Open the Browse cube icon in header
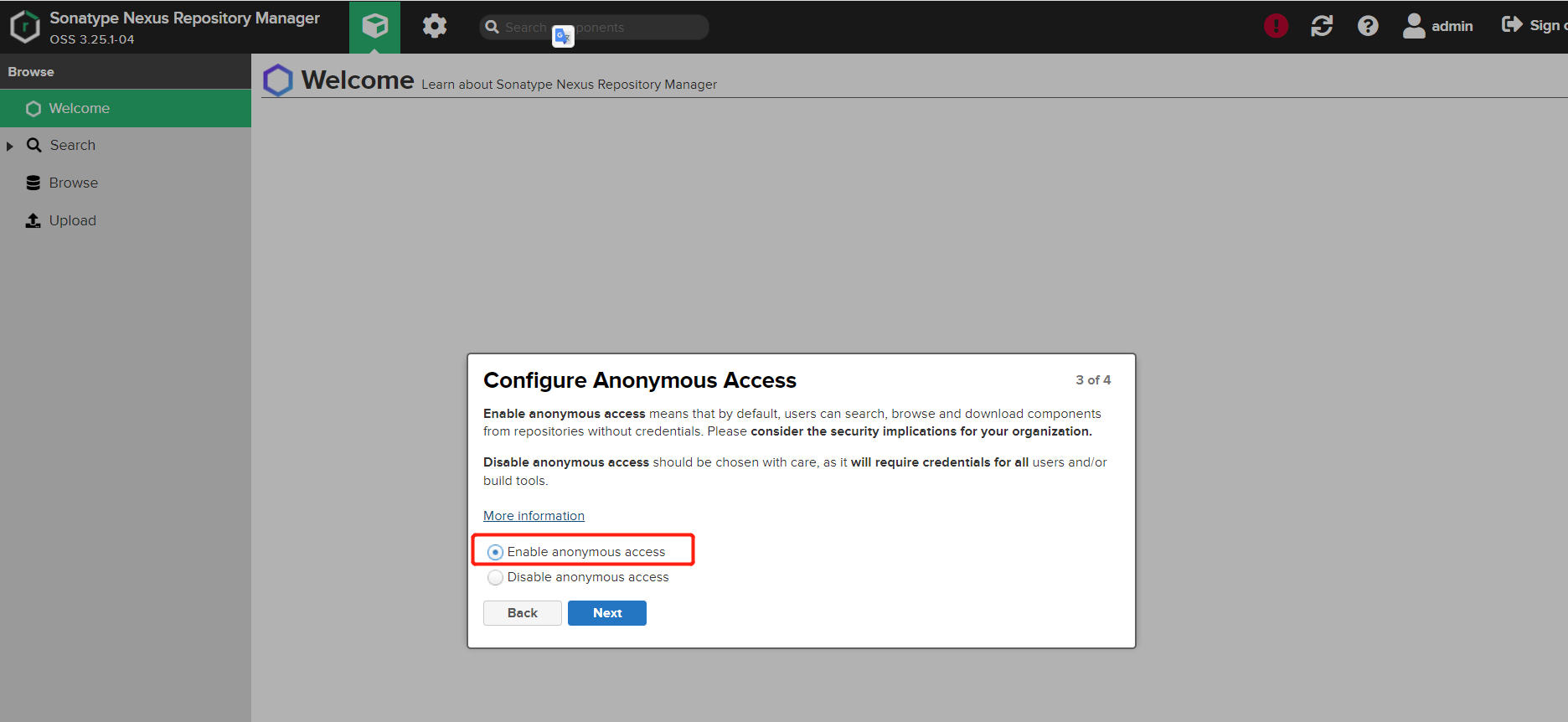The width and height of the screenshot is (1568, 722). [x=374, y=27]
